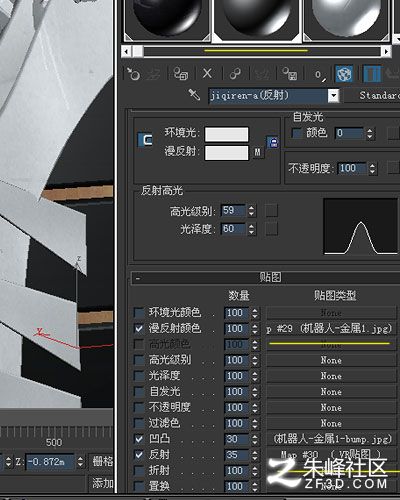Viewport: 400px width, 500px height.
Task: Assign material to selection icon
Action: (181, 74)
